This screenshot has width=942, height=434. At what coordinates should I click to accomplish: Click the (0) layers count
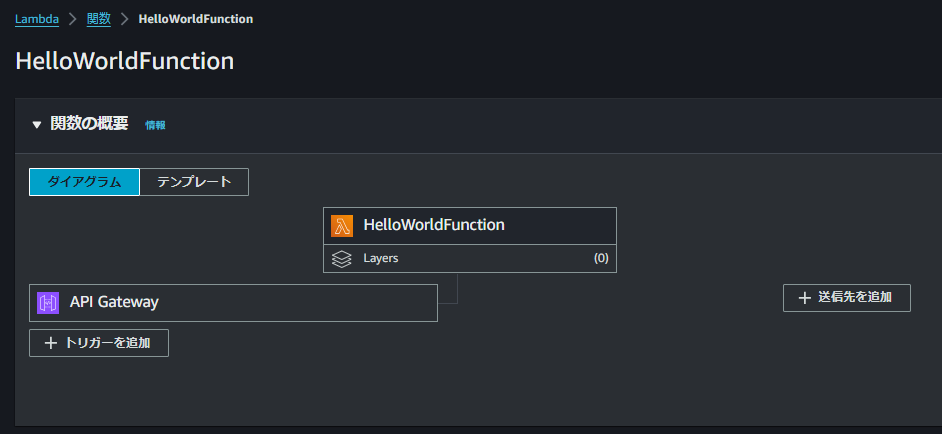601,258
